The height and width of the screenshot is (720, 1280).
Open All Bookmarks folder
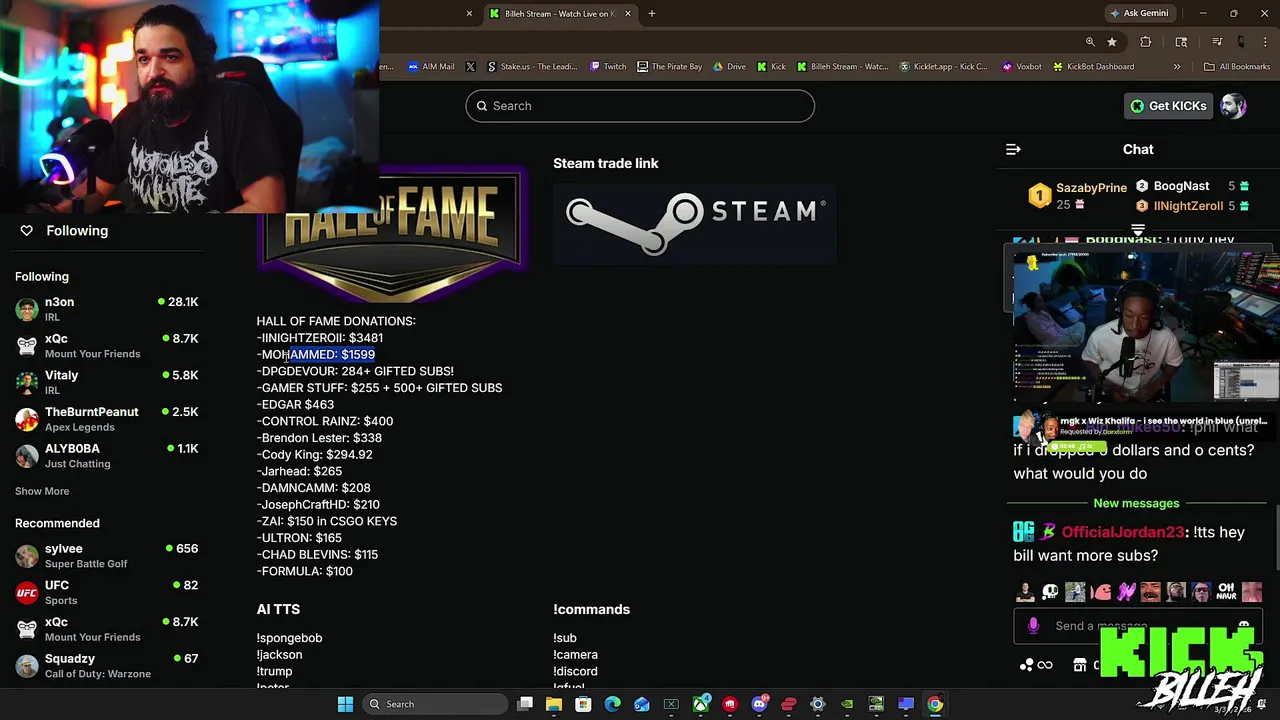click(x=1237, y=66)
